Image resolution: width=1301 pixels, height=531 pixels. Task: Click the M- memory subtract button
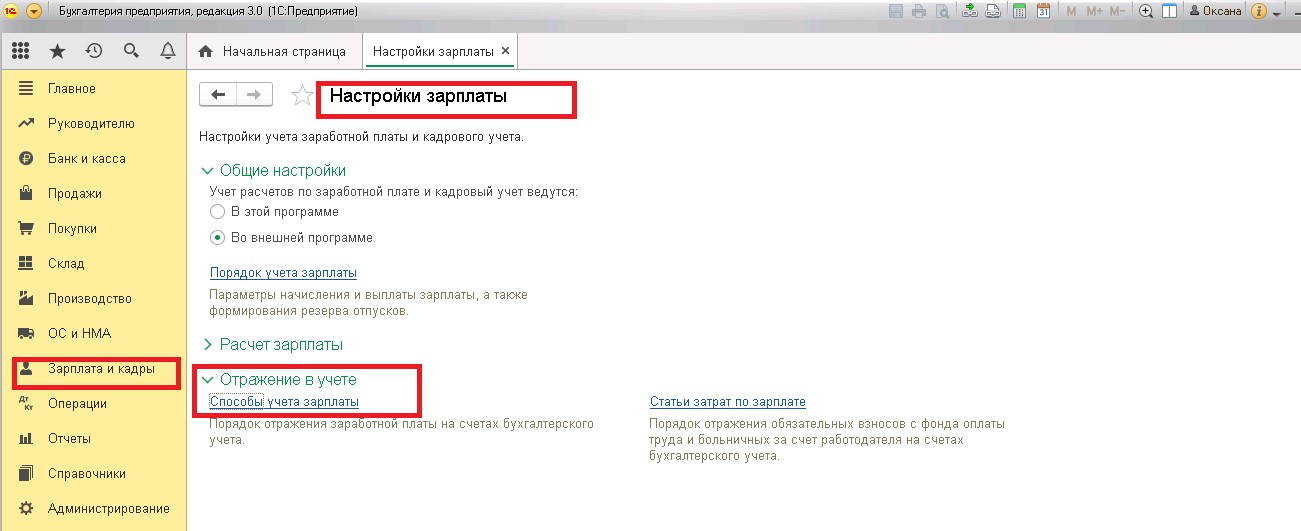click(x=1119, y=11)
